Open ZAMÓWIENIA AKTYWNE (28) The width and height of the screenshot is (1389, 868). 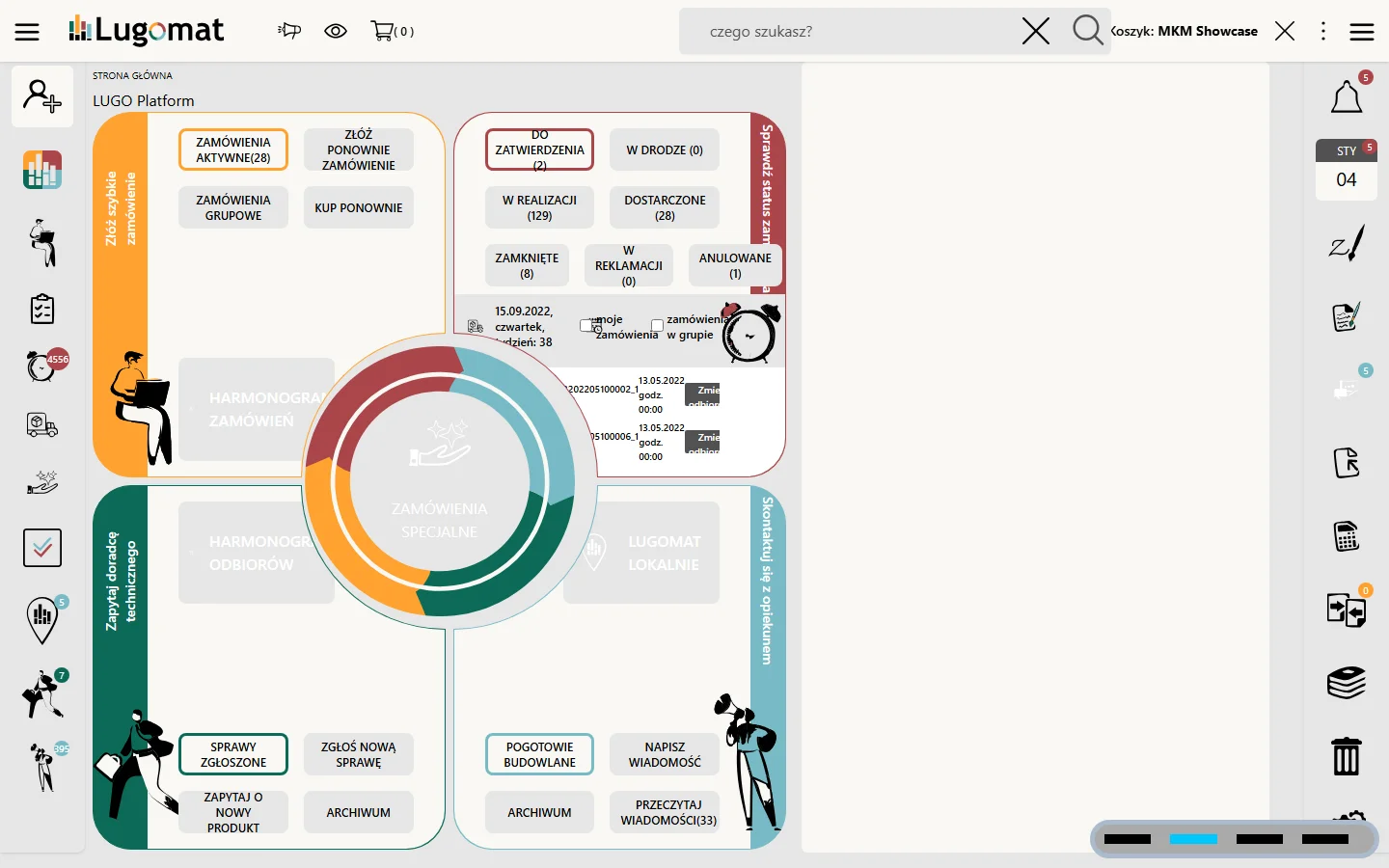point(233,150)
